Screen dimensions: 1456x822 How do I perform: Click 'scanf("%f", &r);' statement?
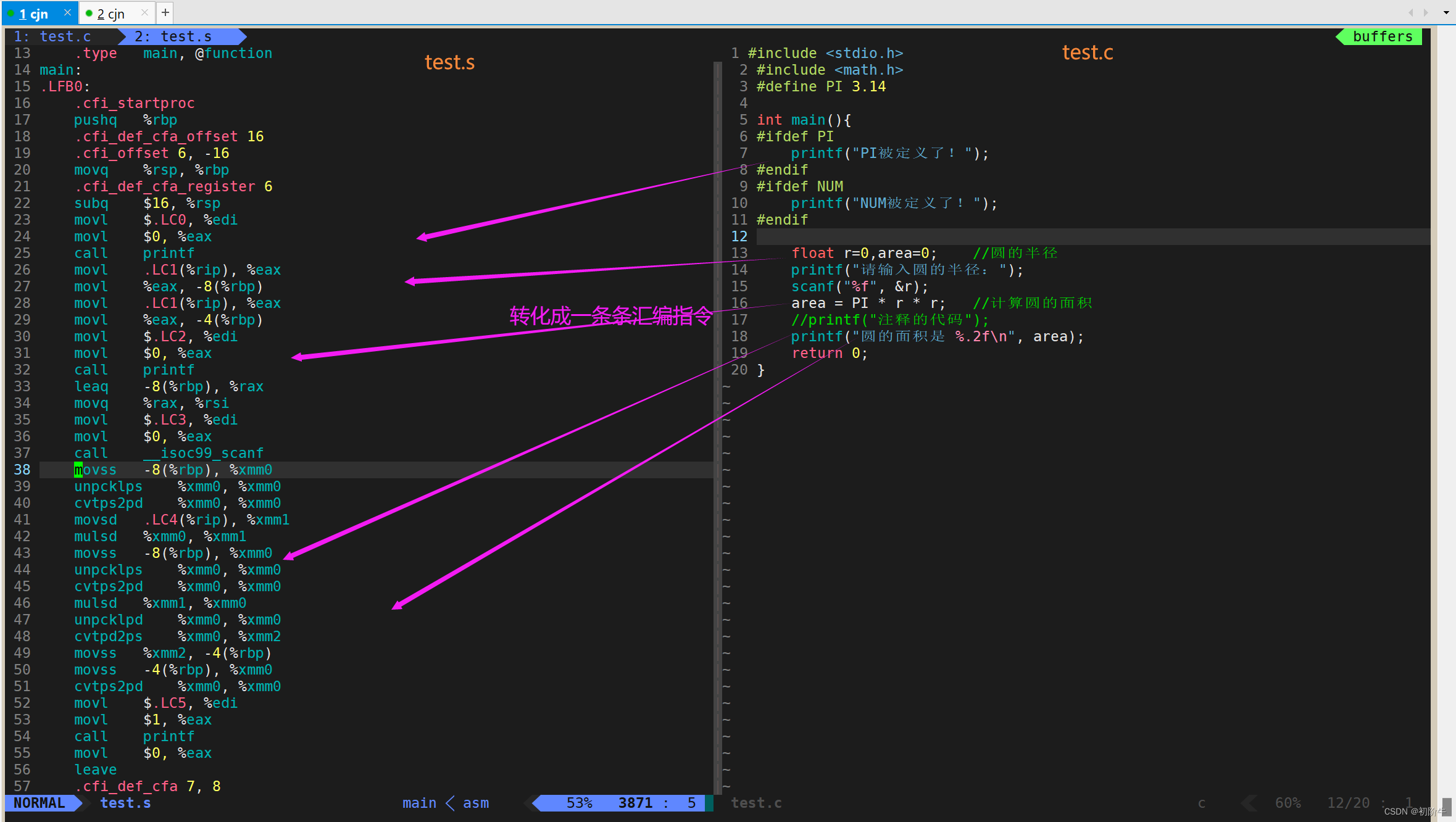(x=860, y=286)
